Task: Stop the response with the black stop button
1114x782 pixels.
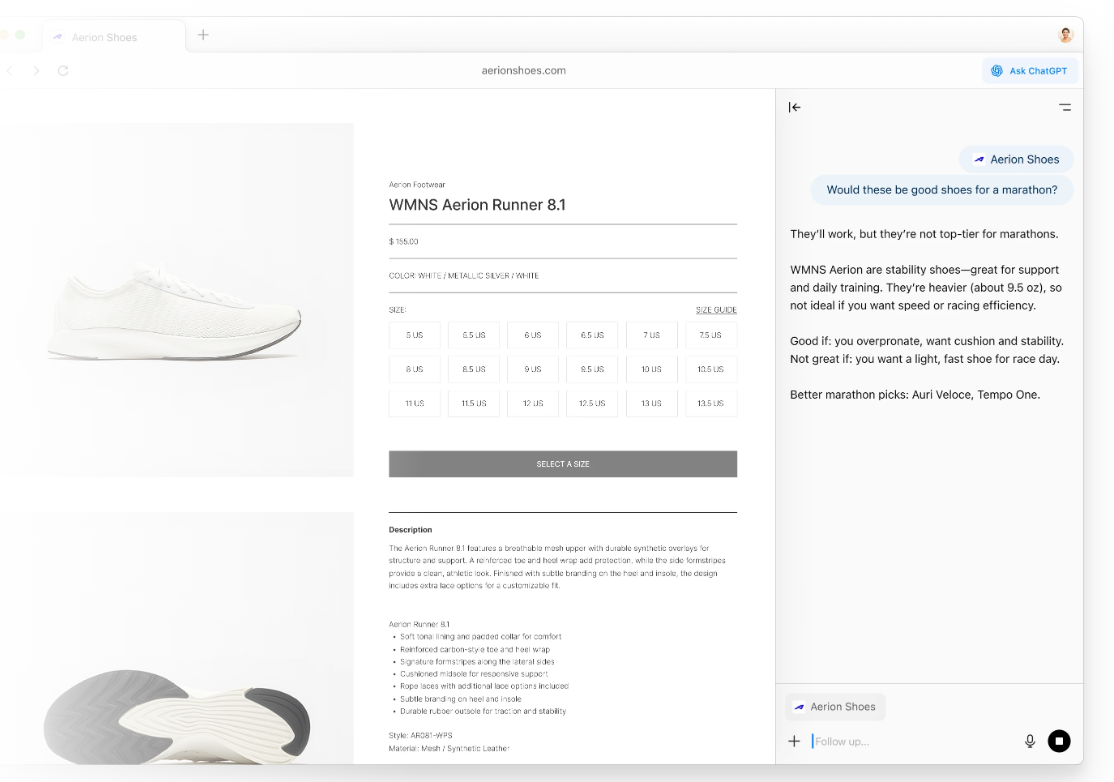Action: coord(1059,741)
